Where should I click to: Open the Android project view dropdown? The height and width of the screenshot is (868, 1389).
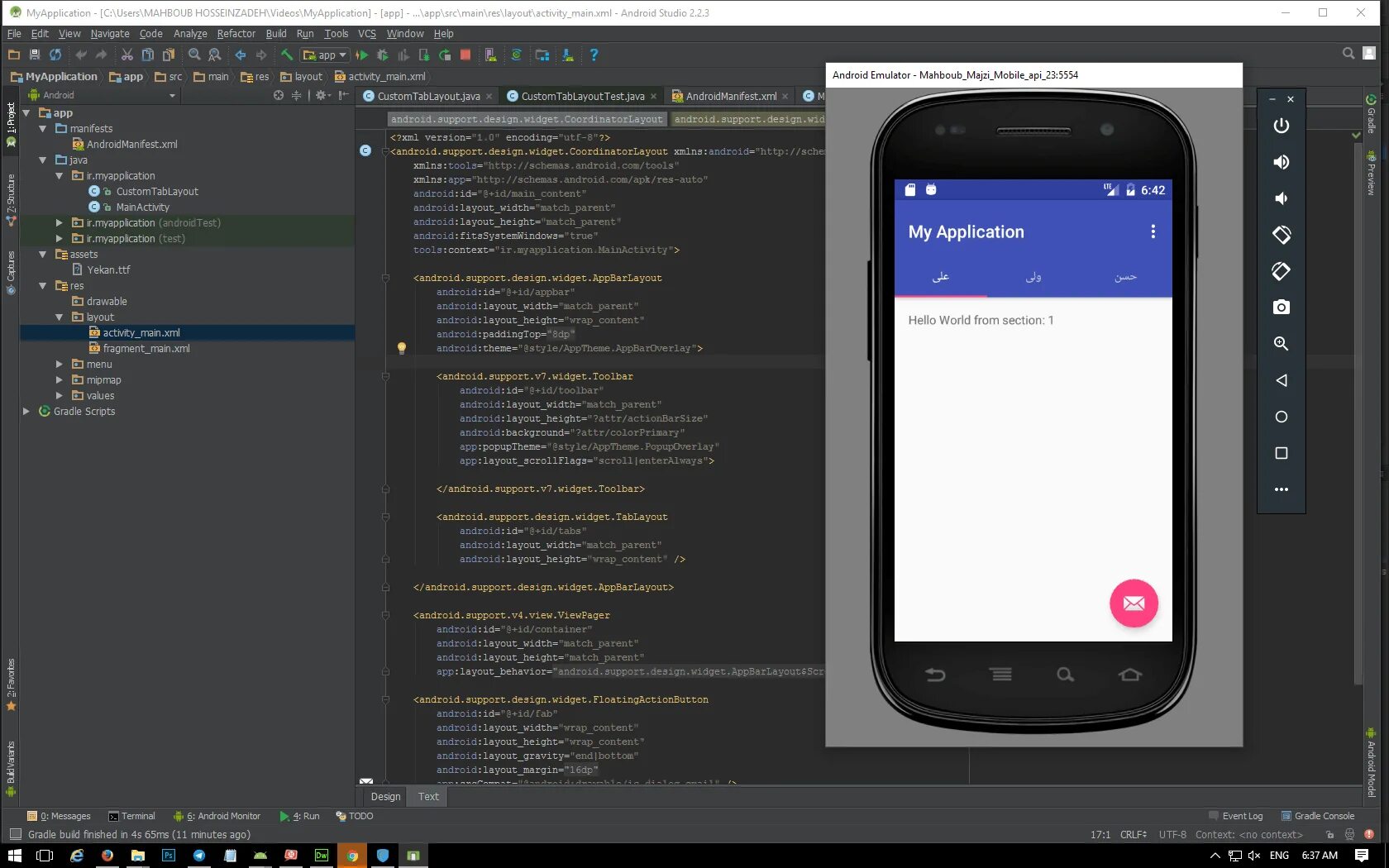103,95
